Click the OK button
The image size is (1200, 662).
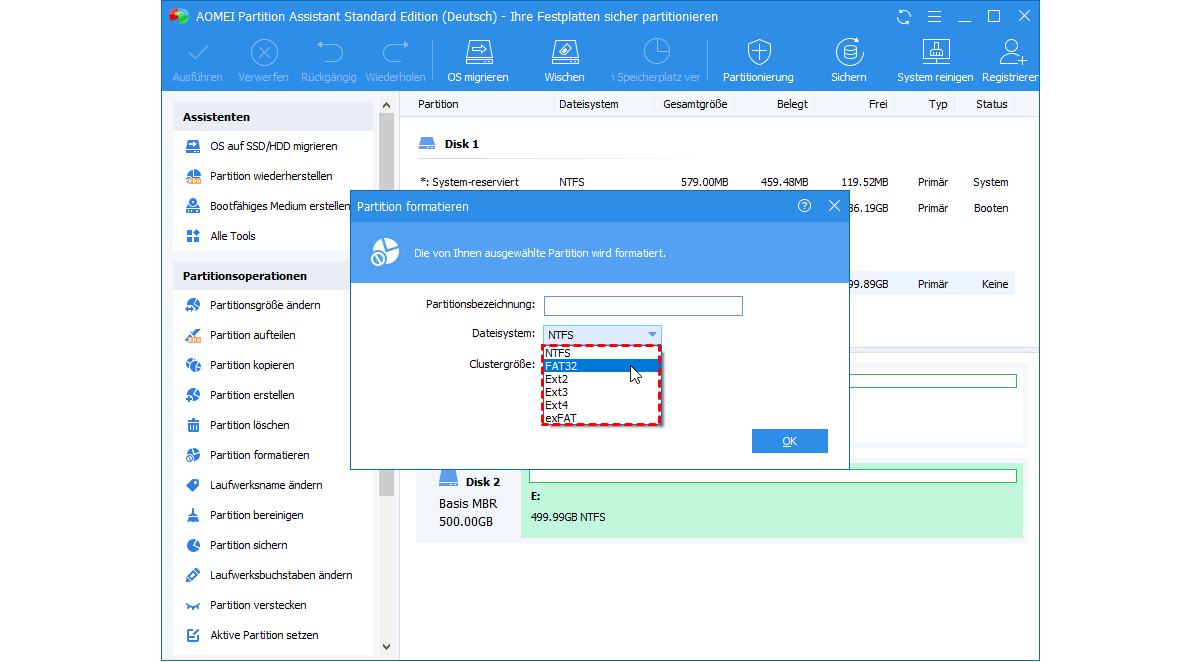[789, 441]
